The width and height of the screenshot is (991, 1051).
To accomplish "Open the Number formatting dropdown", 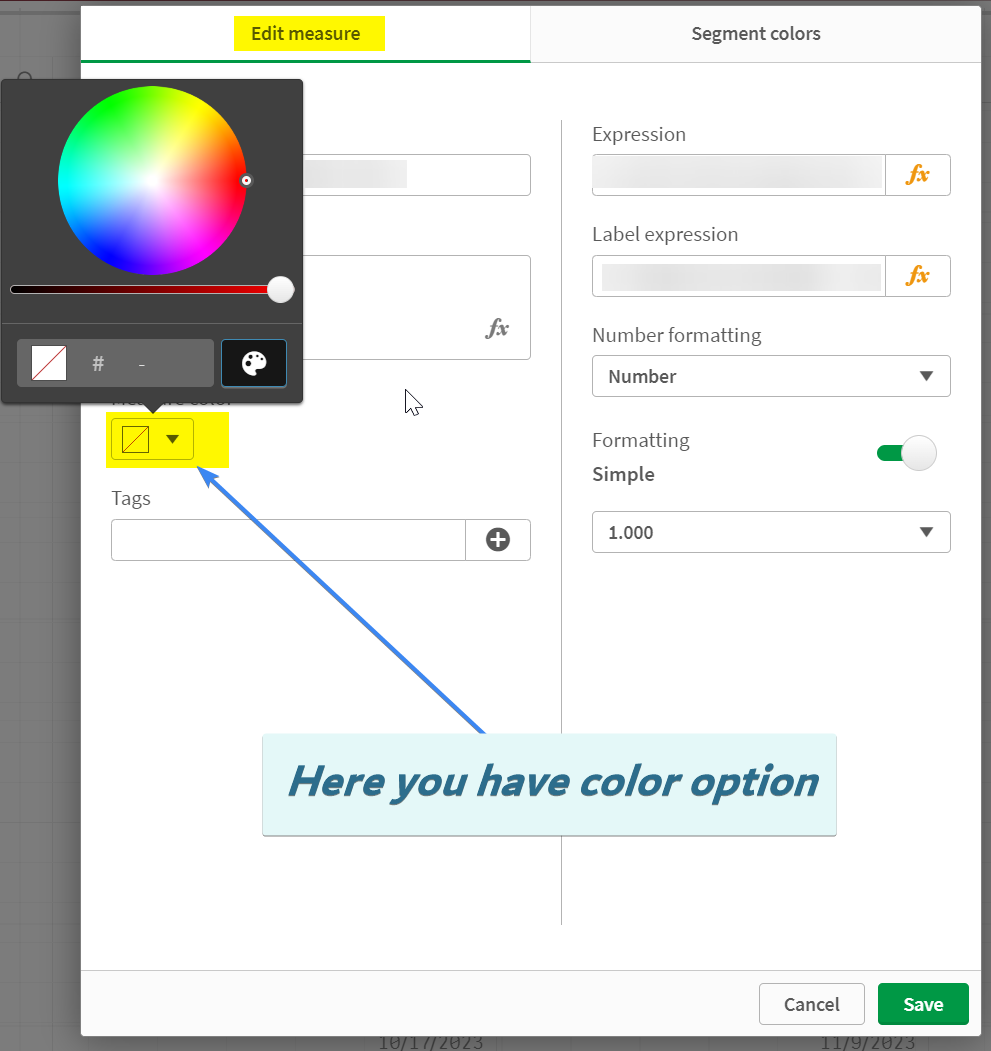I will [770, 376].
